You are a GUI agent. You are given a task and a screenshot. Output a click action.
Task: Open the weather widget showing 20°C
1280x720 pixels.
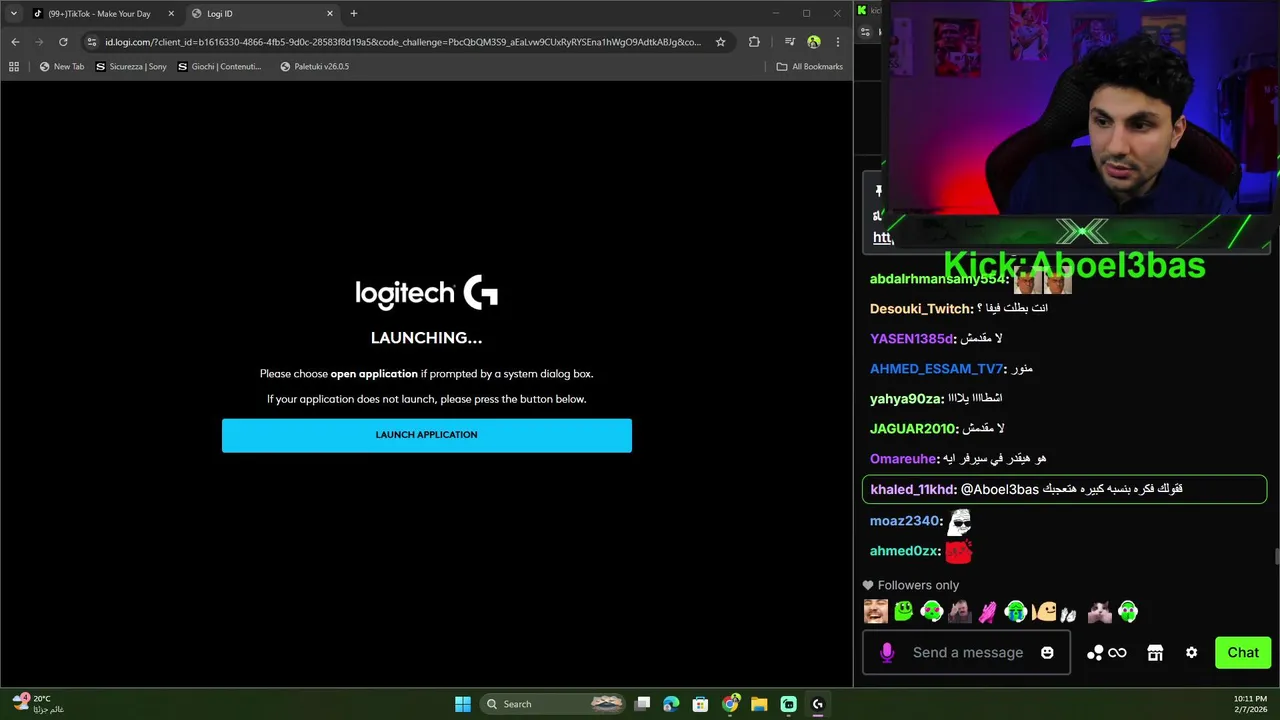pyautogui.click(x=38, y=704)
